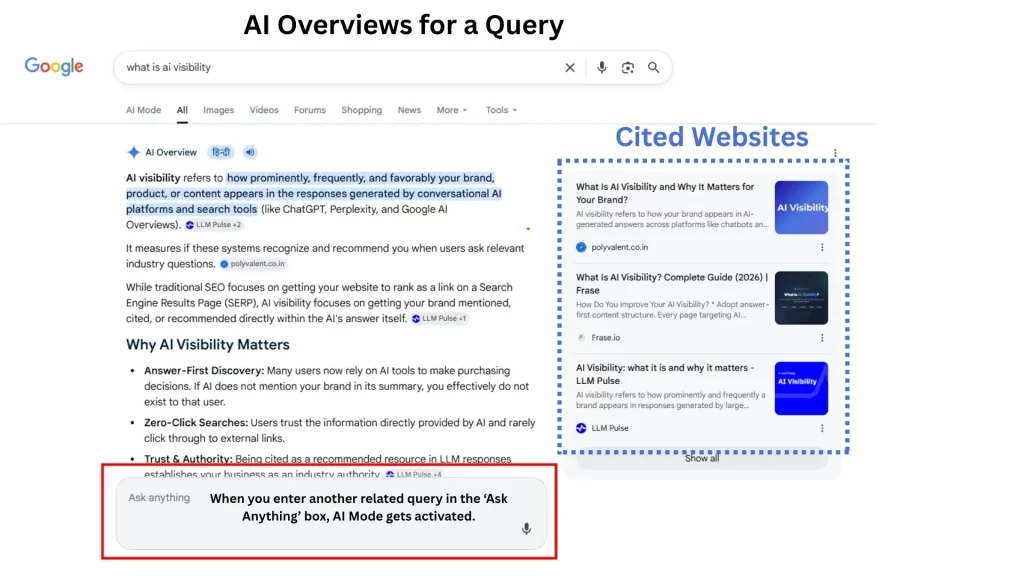Click Show all cited sources button
The height and width of the screenshot is (576, 1024).
tap(701, 458)
